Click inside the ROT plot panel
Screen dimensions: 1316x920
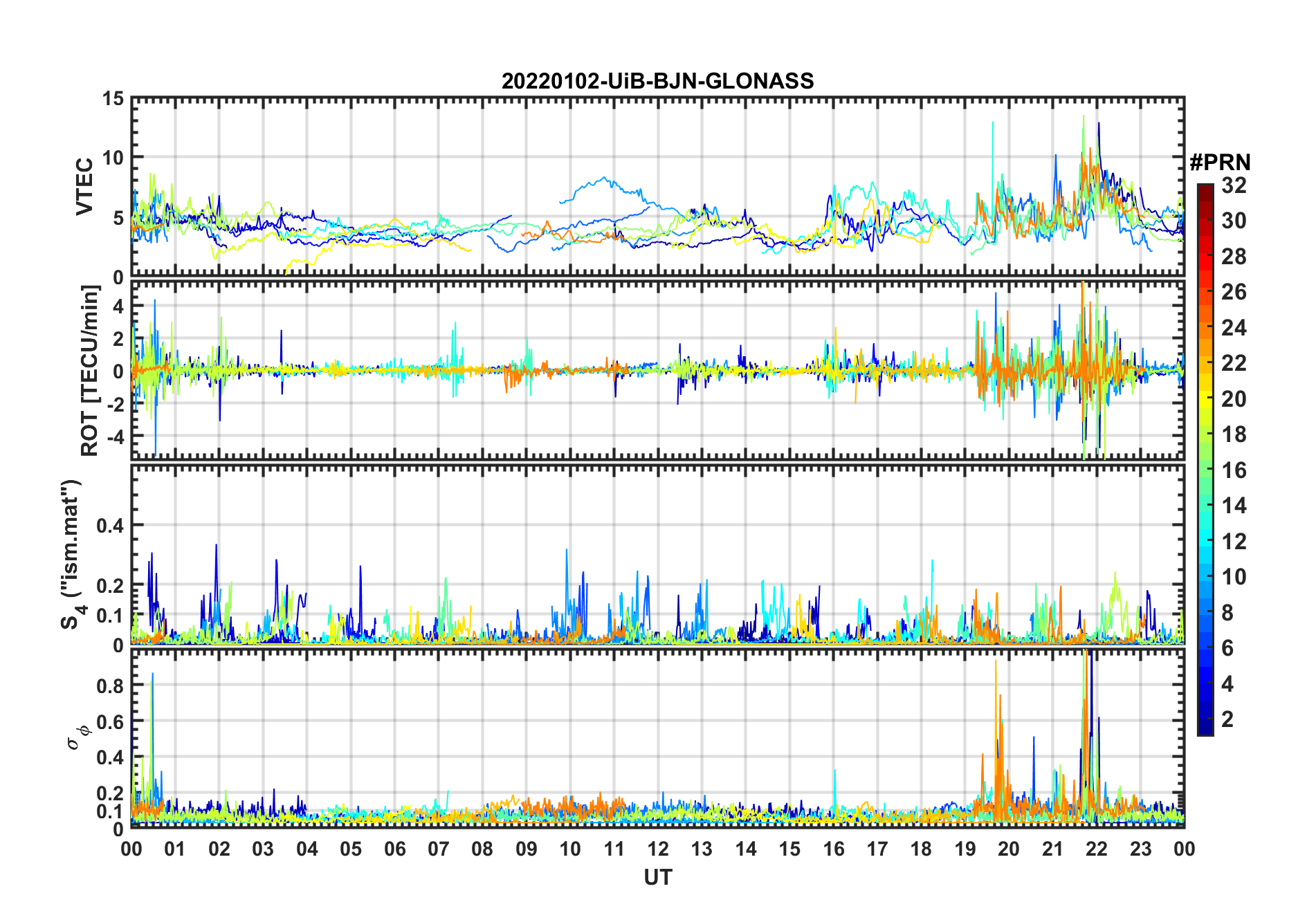click(x=657, y=369)
